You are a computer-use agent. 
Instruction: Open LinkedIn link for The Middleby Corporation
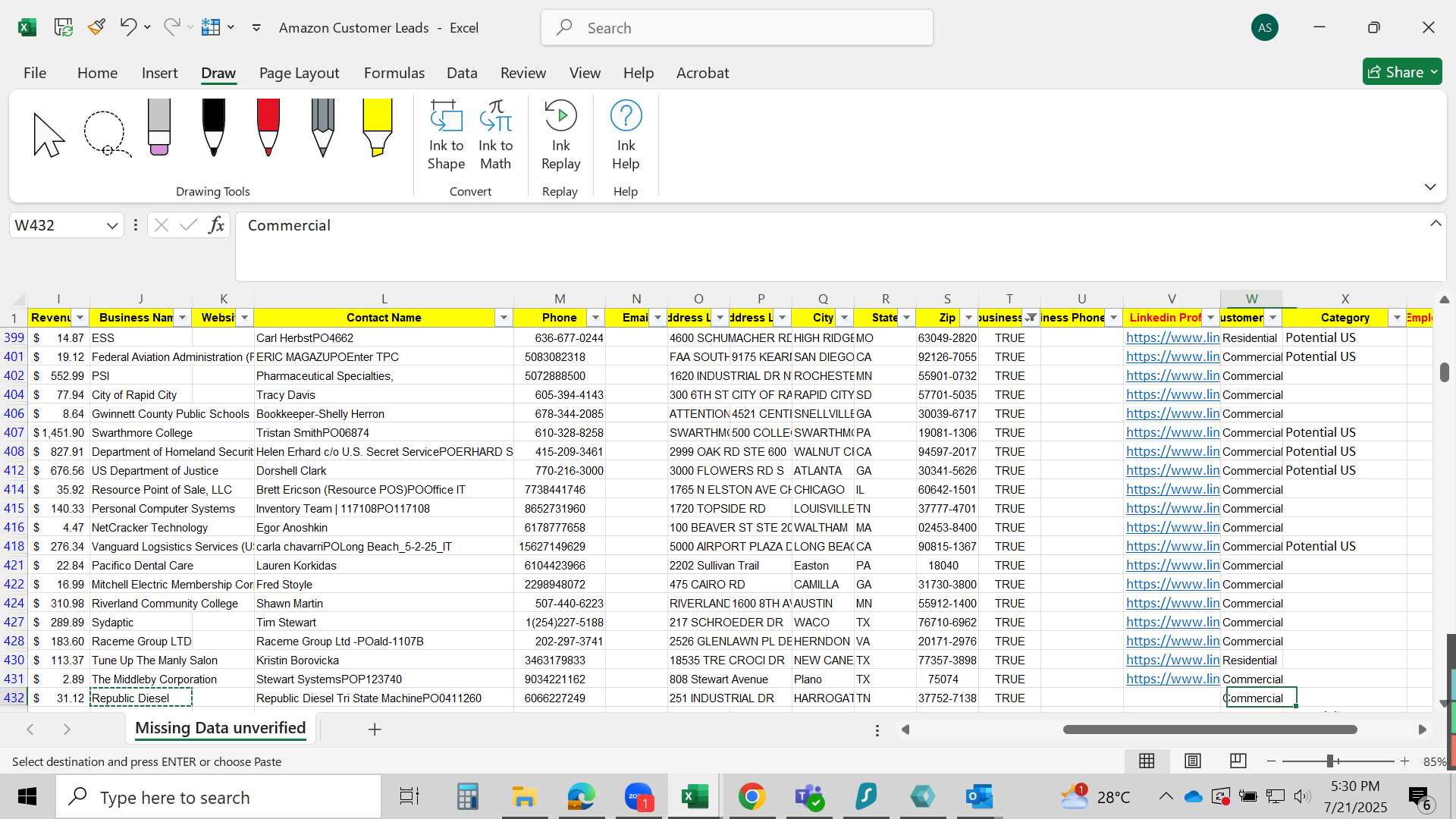(1172, 679)
